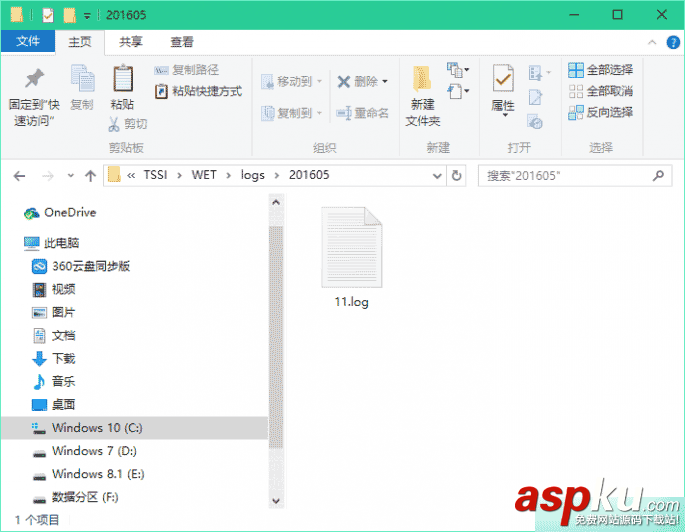Click Select none (全部取消)
Image resolution: width=685 pixels, height=532 pixels.
tap(600, 91)
